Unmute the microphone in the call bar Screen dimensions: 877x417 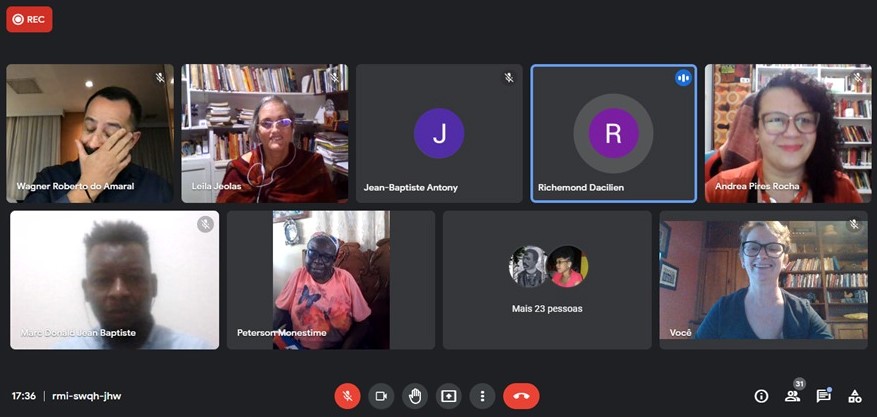(x=347, y=396)
